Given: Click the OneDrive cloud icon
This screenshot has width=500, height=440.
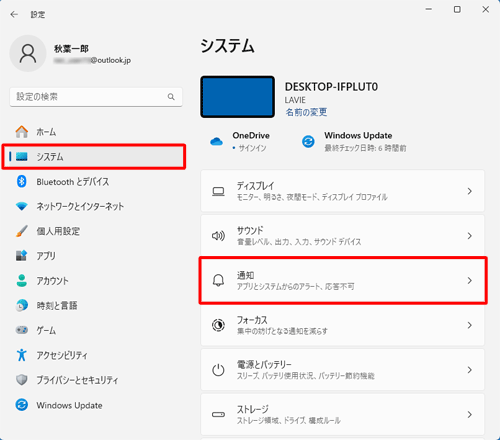Looking at the screenshot, I should tap(216, 142).
